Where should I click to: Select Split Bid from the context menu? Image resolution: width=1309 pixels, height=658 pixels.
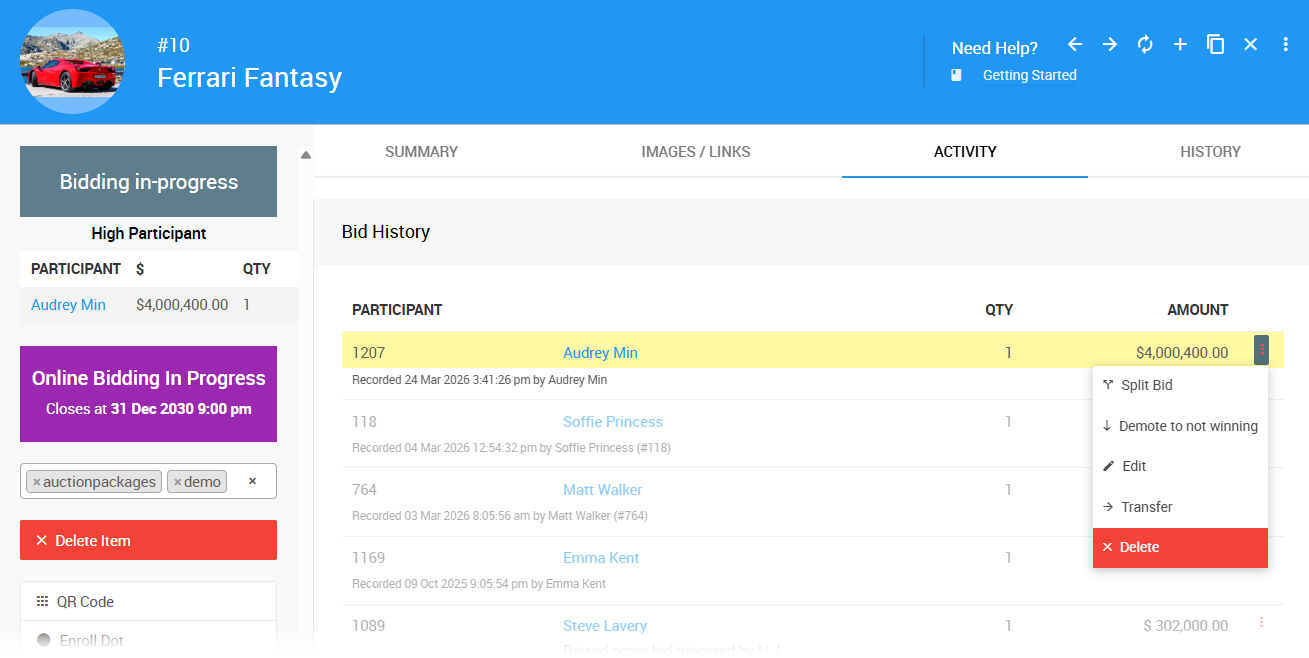1146,385
